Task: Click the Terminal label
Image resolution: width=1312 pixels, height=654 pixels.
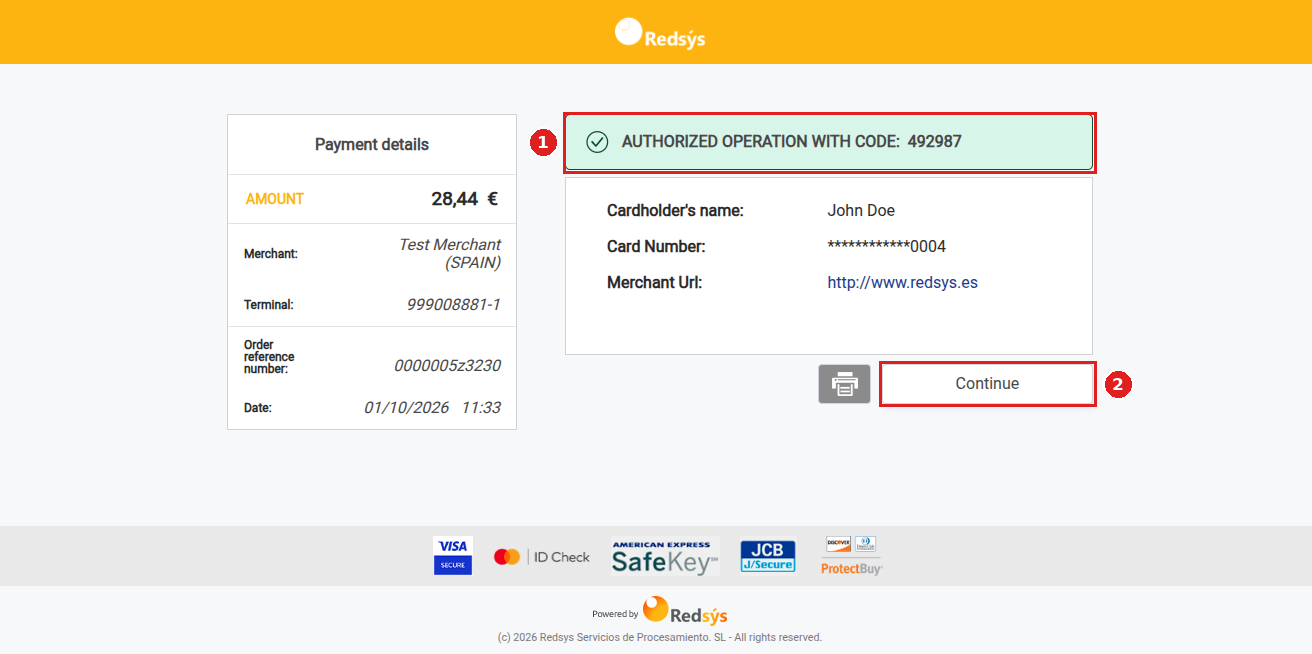Action: [x=269, y=304]
